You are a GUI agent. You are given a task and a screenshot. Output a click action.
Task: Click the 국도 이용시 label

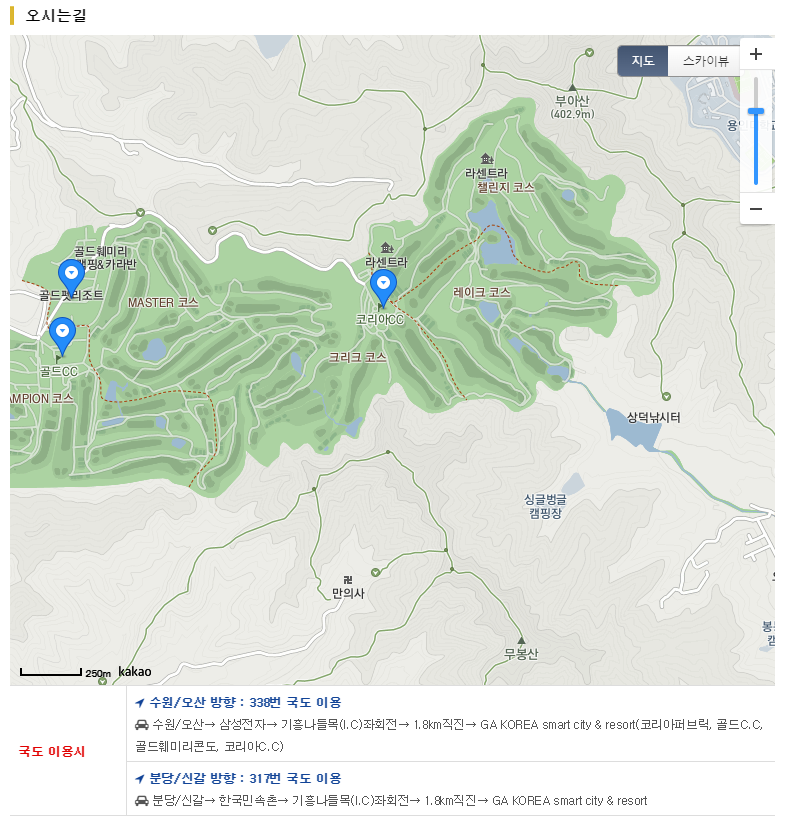coord(52,751)
